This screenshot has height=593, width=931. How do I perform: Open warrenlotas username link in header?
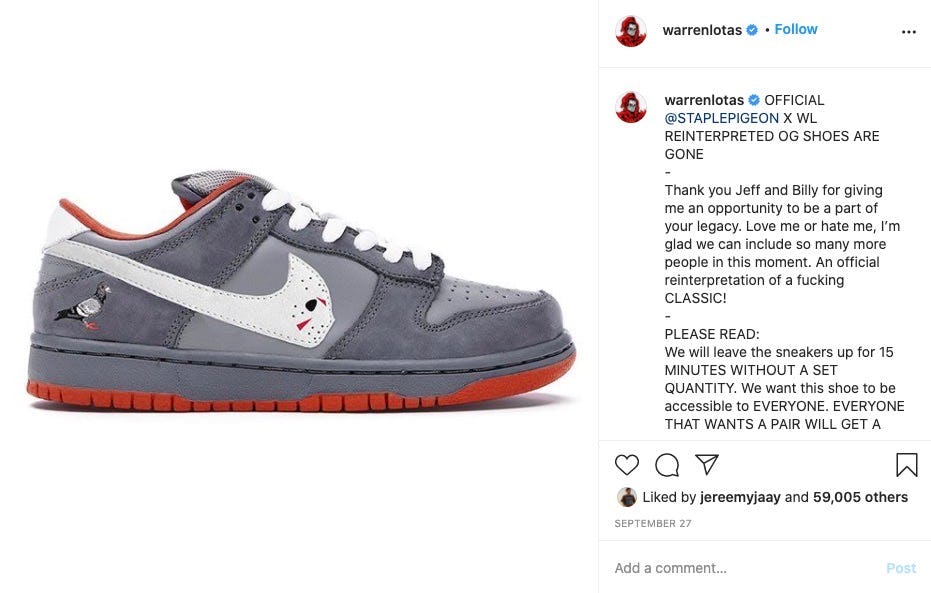click(702, 30)
